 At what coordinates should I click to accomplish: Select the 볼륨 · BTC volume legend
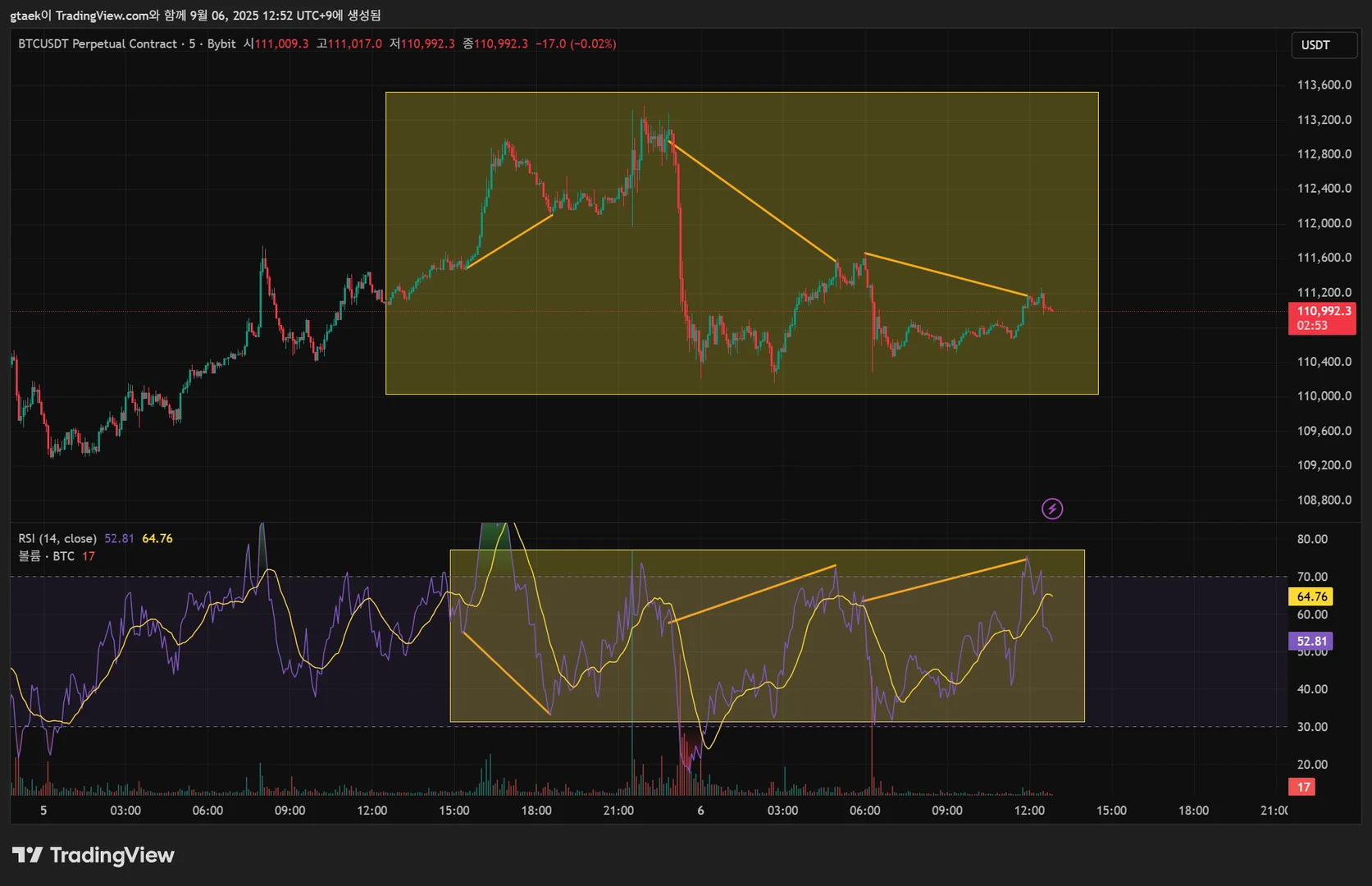point(47,556)
